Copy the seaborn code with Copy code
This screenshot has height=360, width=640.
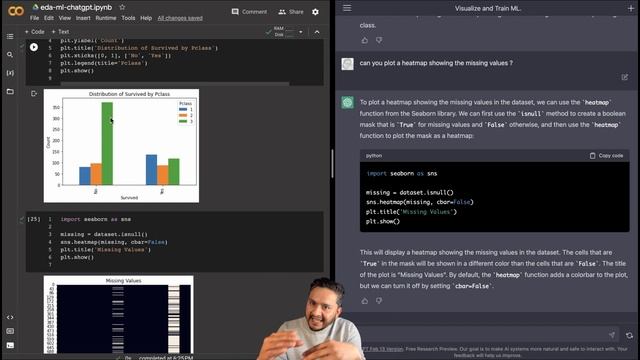(606, 156)
